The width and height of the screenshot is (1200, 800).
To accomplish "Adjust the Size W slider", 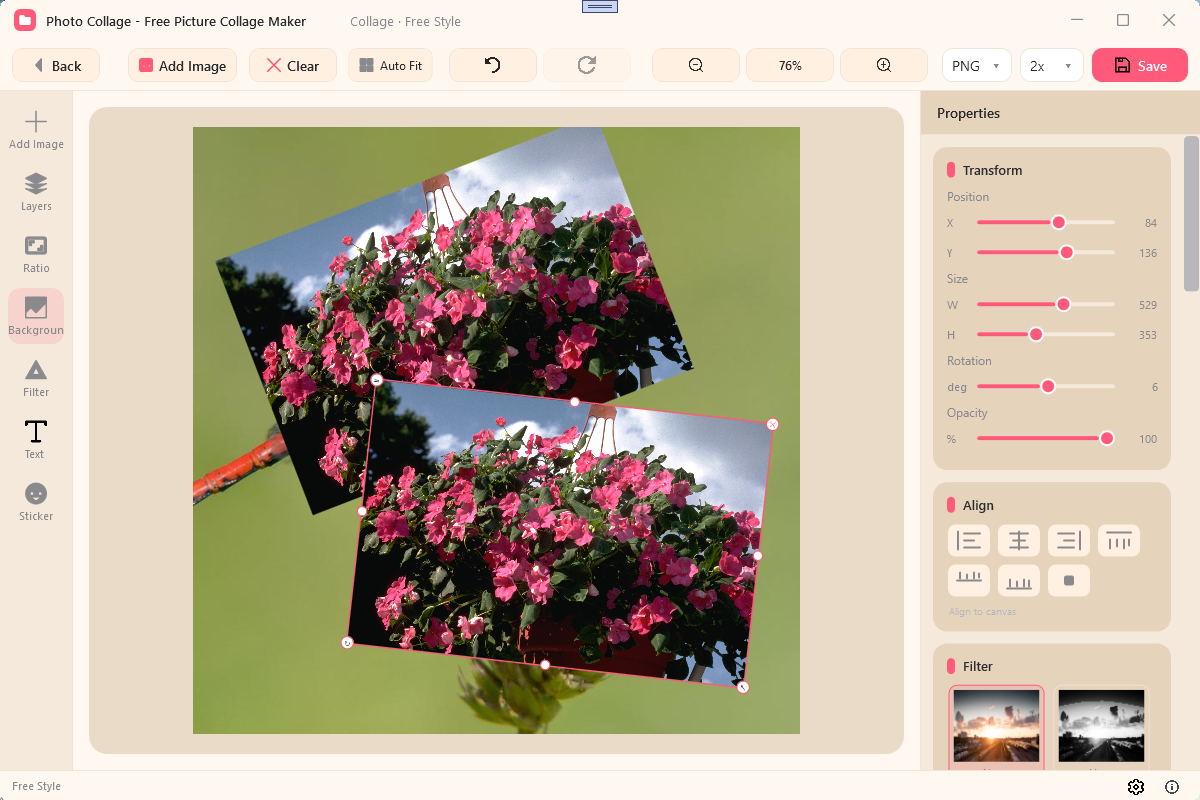I will pyautogui.click(x=1045, y=305).
